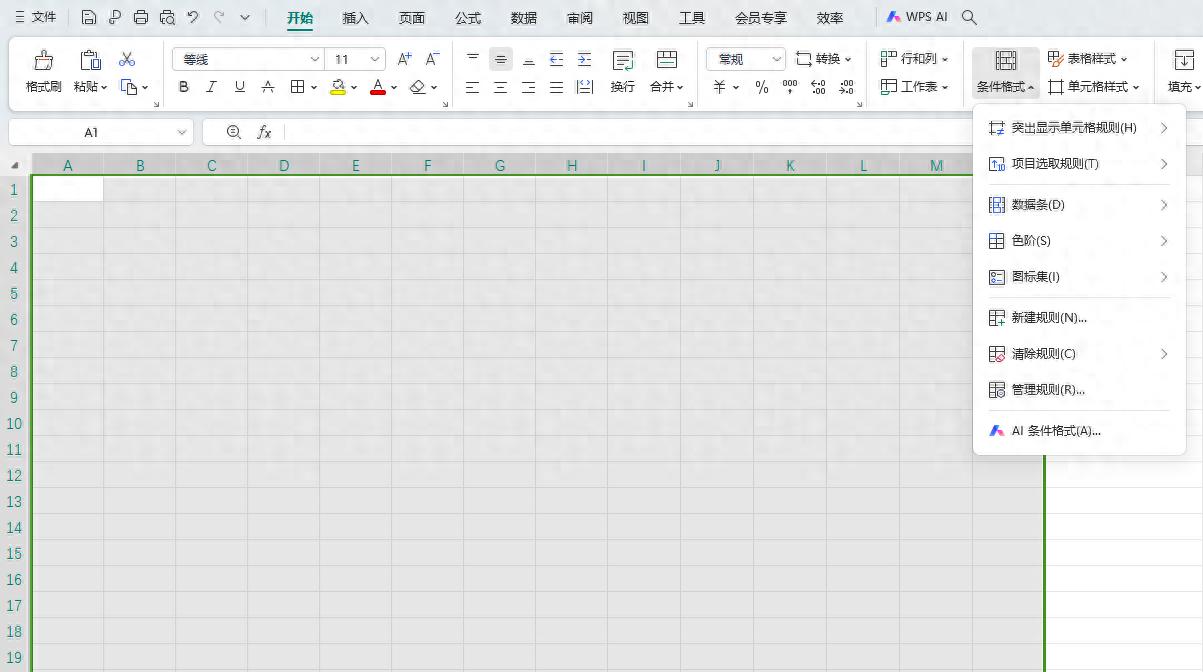Click the Percent style icon
The height and width of the screenshot is (672, 1203).
pyautogui.click(x=762, y=87)
